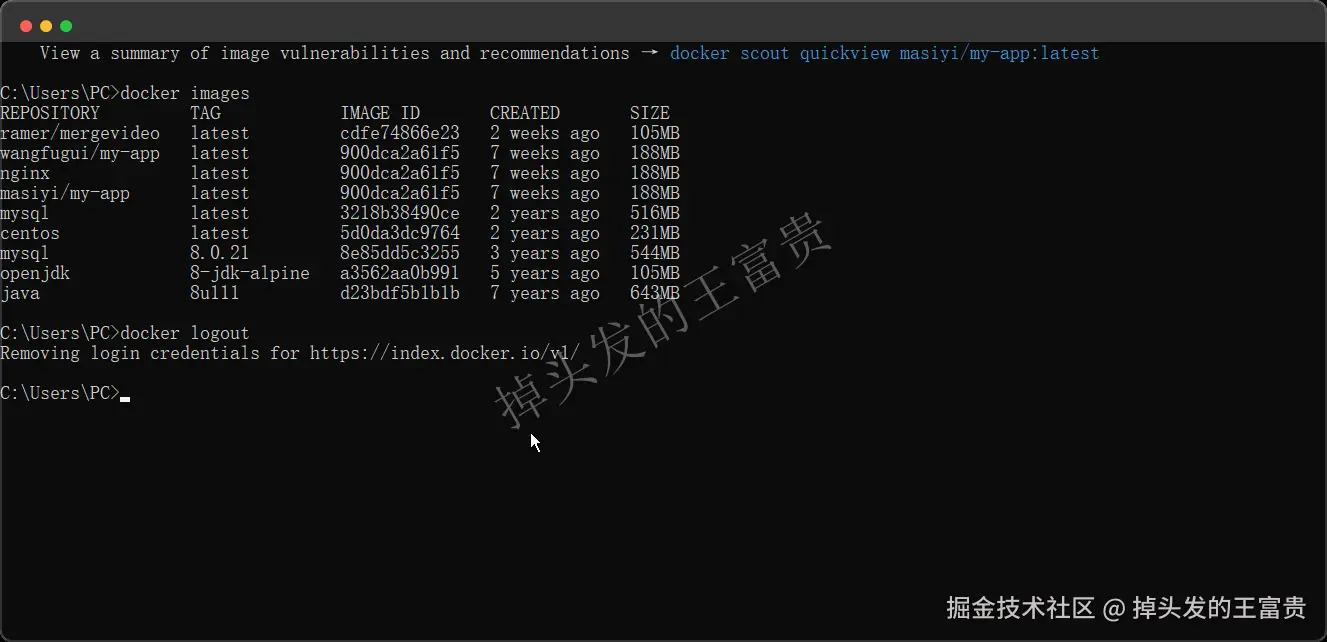This screenshot has height=642, width=1327.
Task: Click the IMAGE ID column header
Action: tap(380, 113)
